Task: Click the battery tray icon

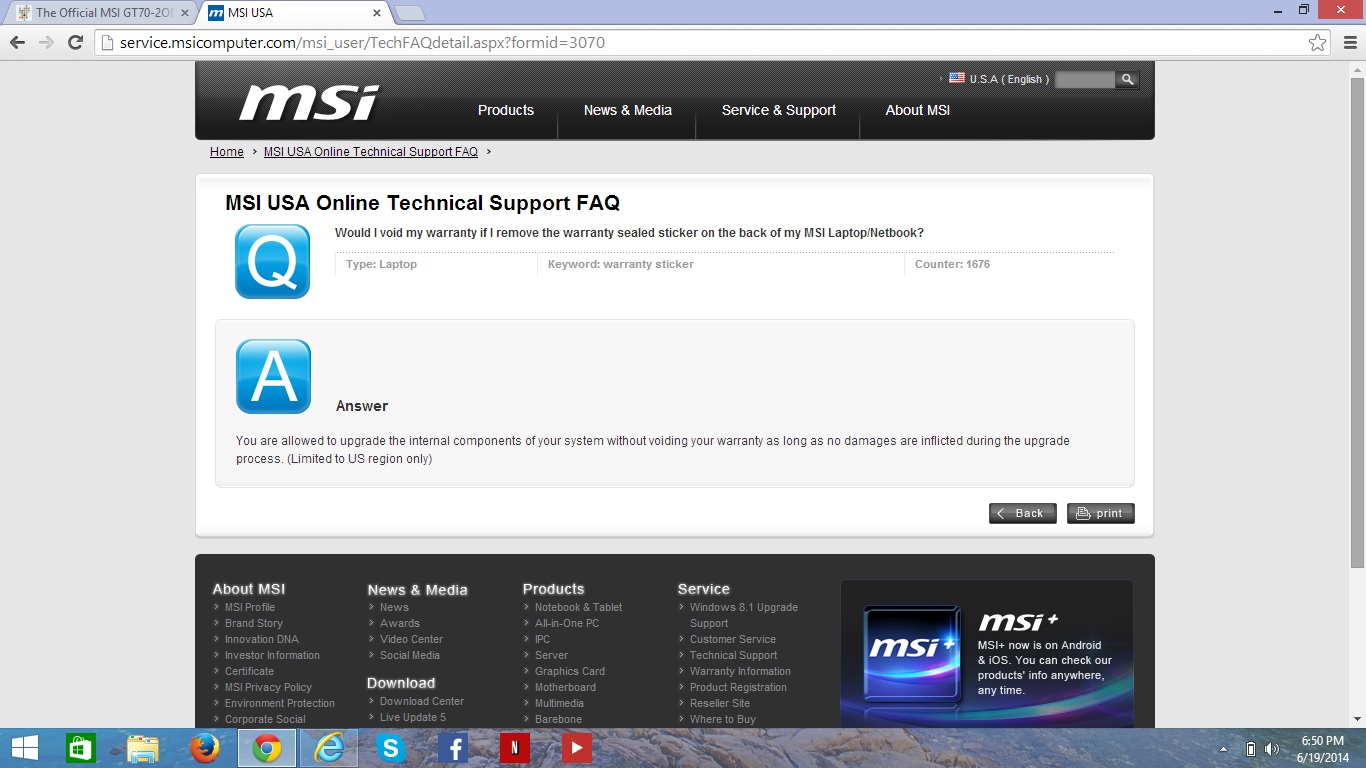Action: [1250, 749]
